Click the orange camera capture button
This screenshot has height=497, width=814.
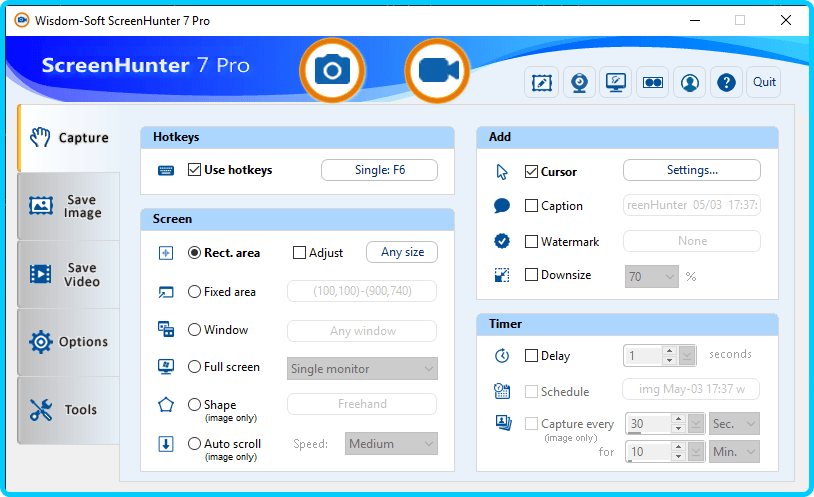tap(333, 70)
